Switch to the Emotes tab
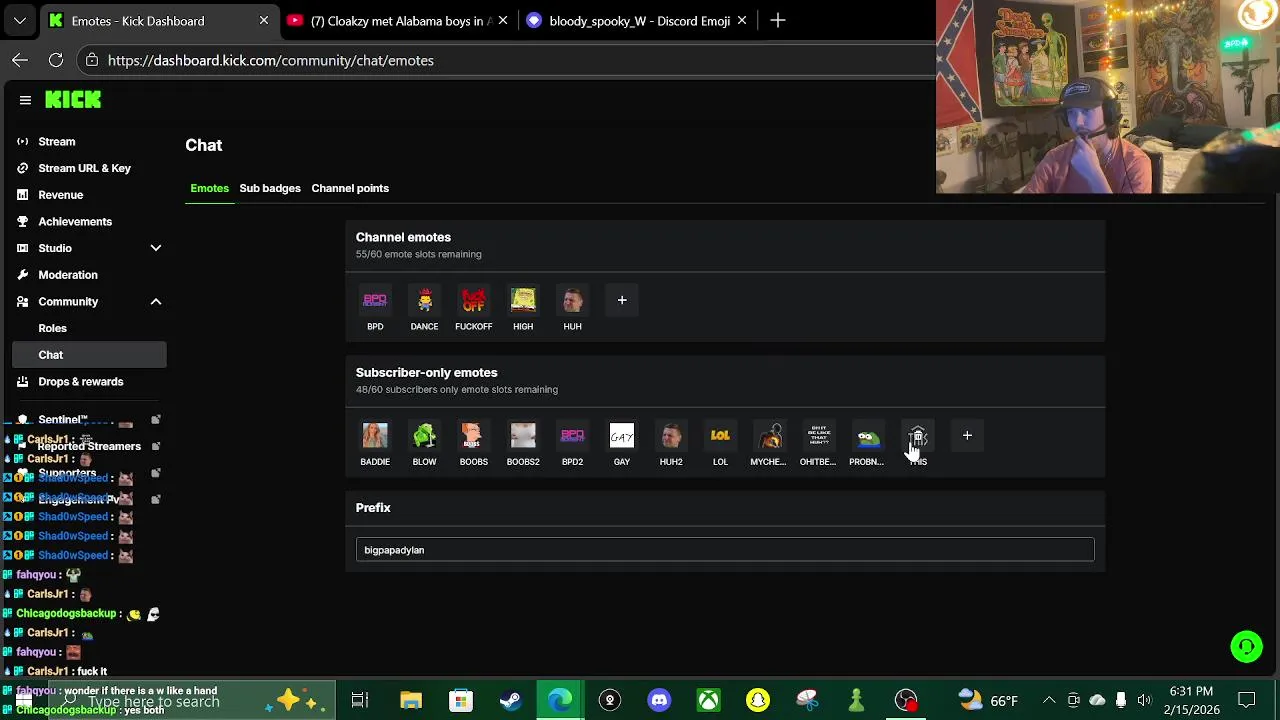This screenshot has width=1280, height=720. [x=210, y=188]
